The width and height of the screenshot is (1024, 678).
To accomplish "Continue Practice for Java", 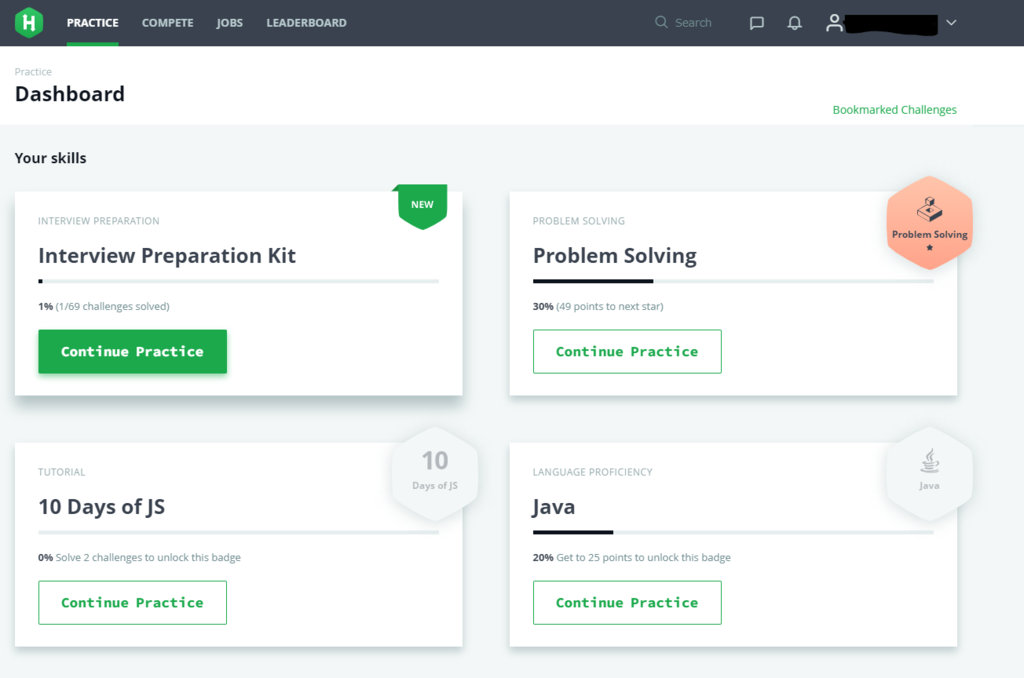I will [627, 602].
